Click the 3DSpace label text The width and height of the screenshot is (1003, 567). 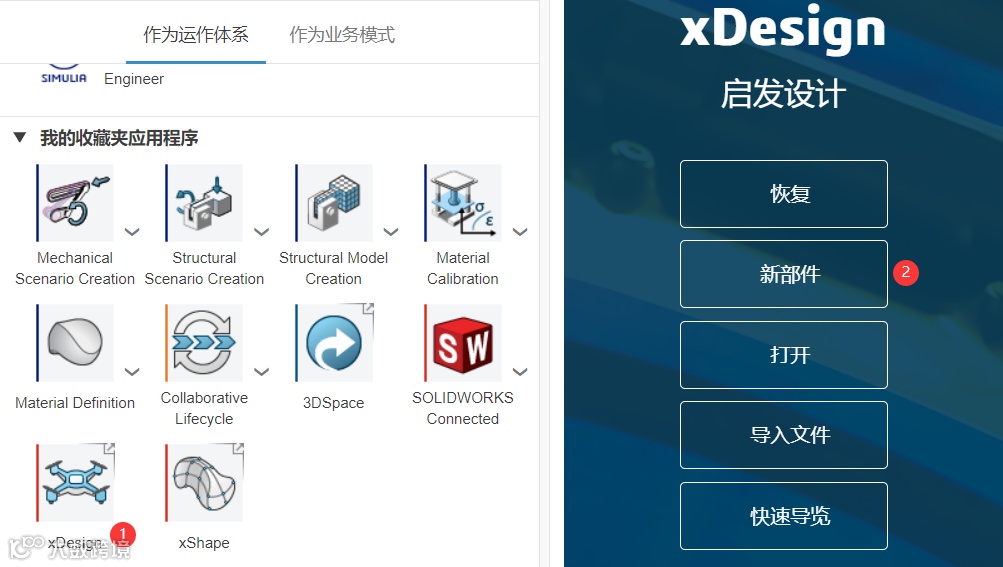333,403
